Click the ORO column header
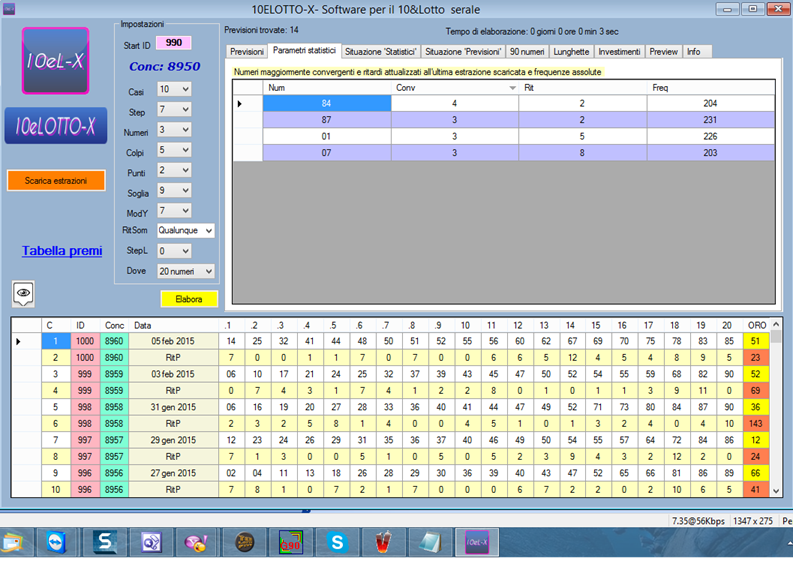This screenshot has height=576, width=793. 757,326
